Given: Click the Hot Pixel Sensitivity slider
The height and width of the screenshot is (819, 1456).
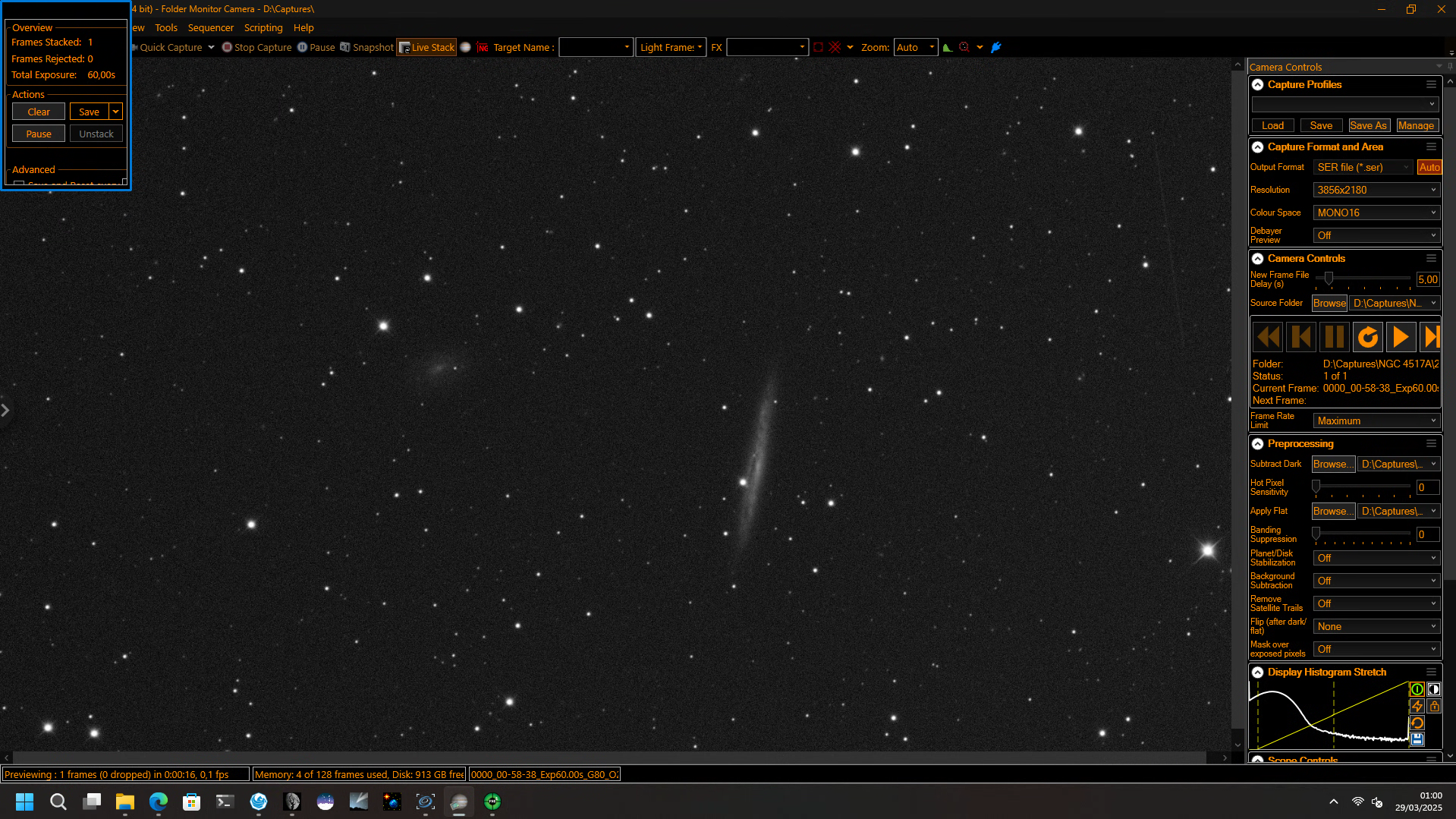Looking at the screenshot, I should (x=1363, y=487).
